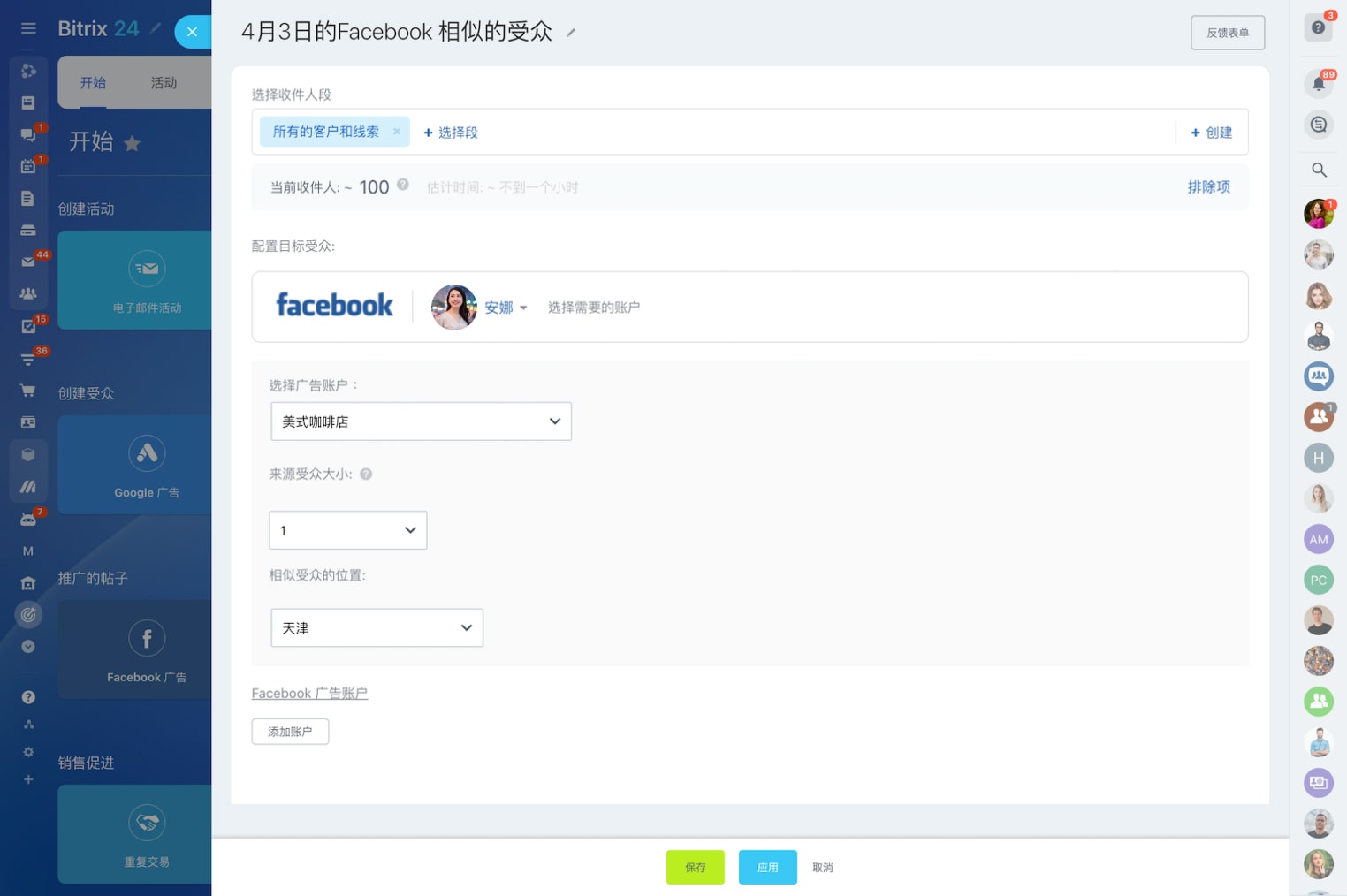The height and width of the screenshot is (896, 1347).
Task: Click the 添加账户 button
Action: [x=290, y=732]
